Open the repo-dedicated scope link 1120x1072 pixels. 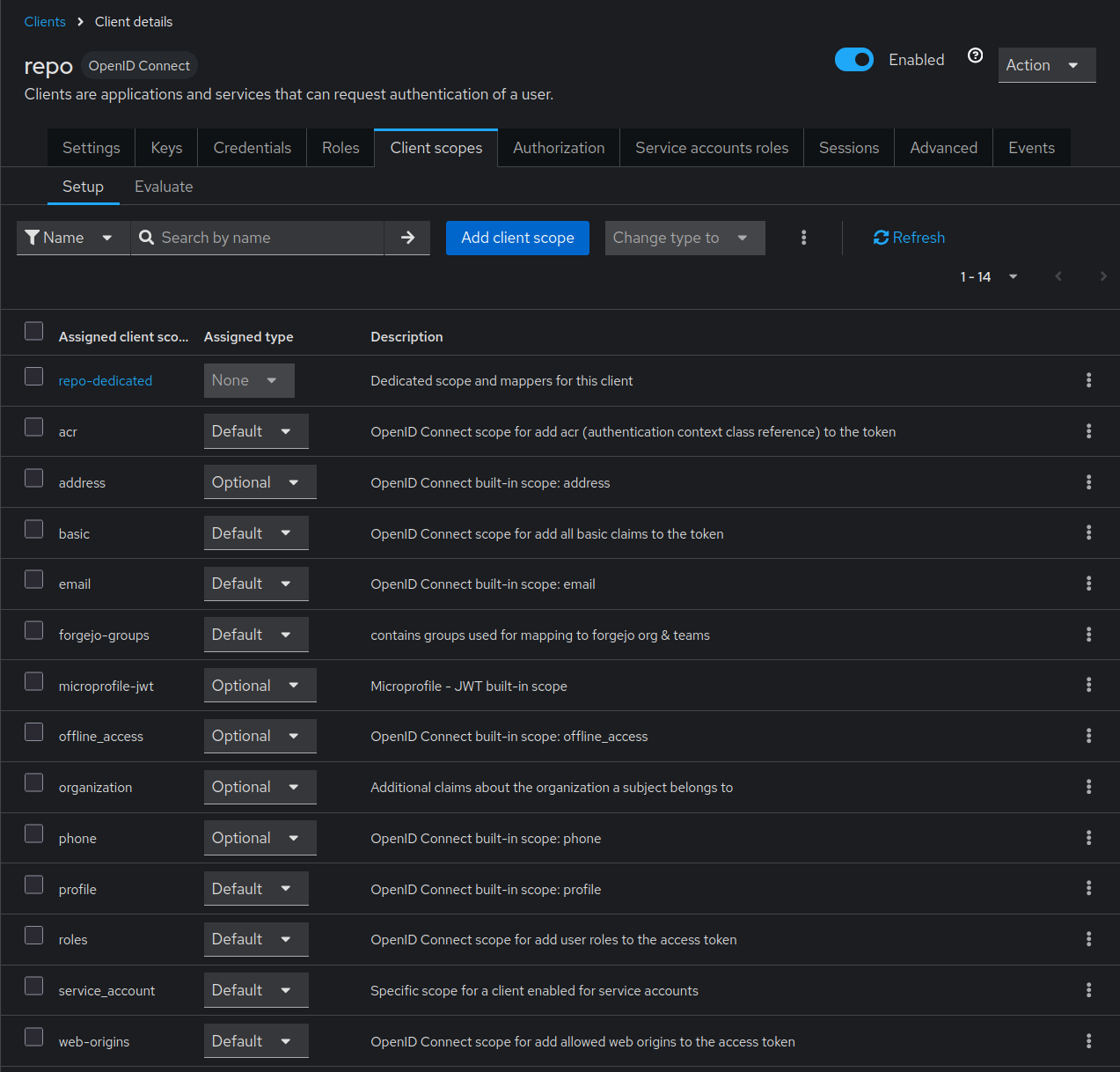106,381
